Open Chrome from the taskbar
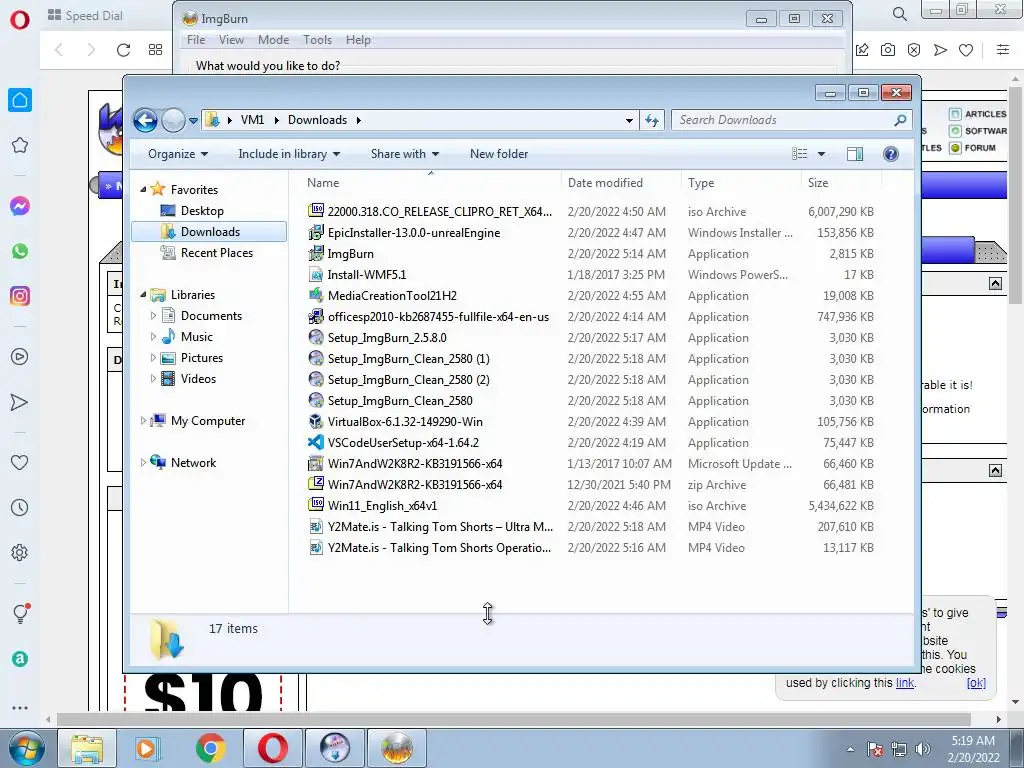Screen dimensions: 1024x768 coord(210,748)
